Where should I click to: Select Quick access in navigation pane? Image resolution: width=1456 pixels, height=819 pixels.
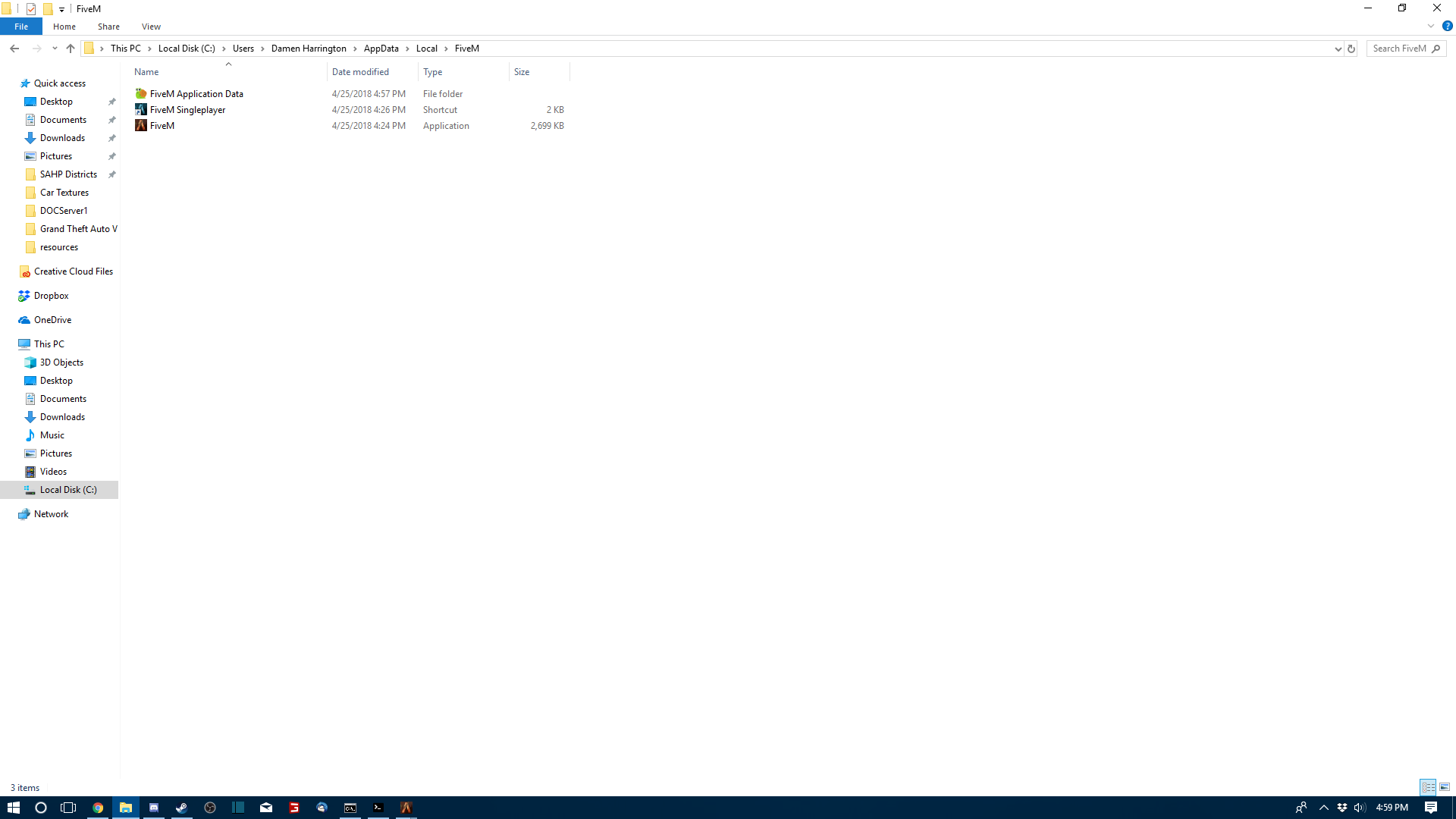point(59,83)
